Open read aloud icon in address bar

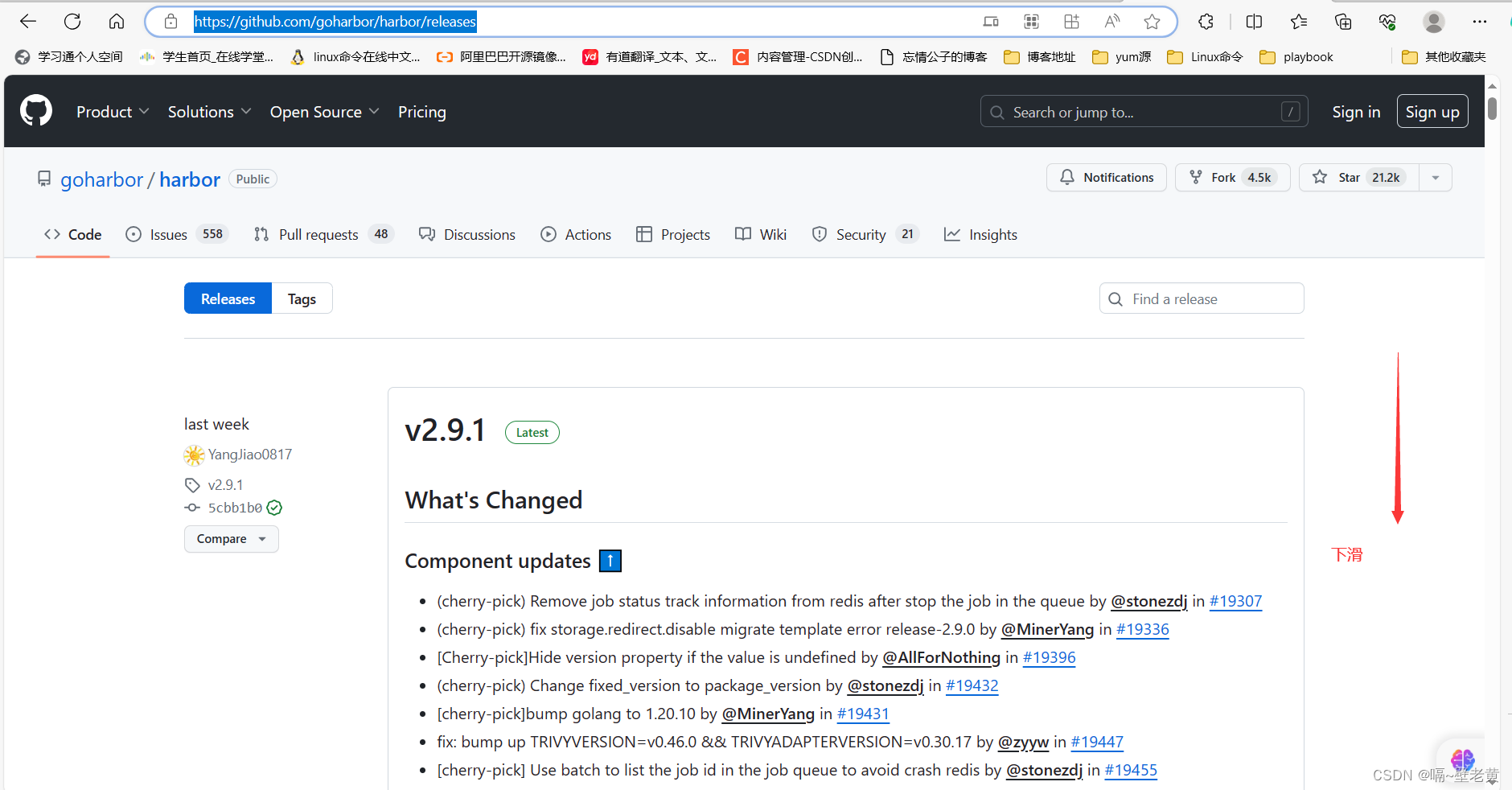click(1112, 22)
